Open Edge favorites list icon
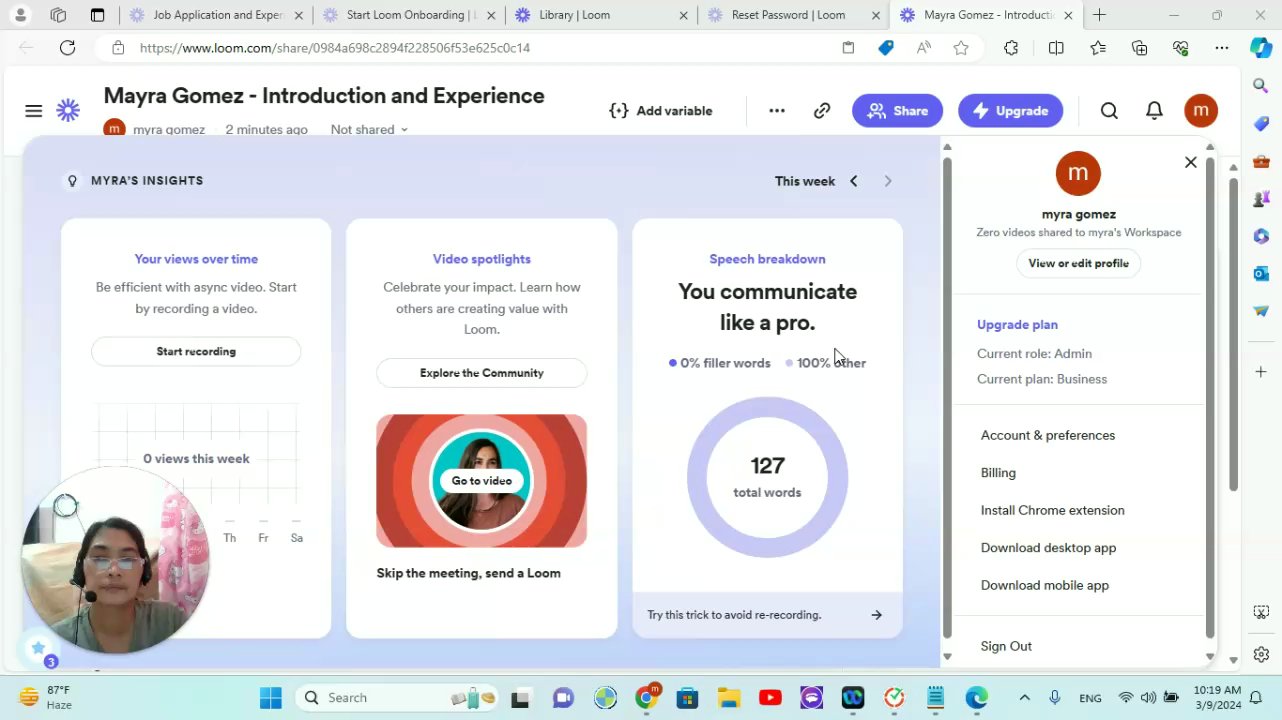Viewport: 1282px width, 720px height. click(x=1098, y=48)
